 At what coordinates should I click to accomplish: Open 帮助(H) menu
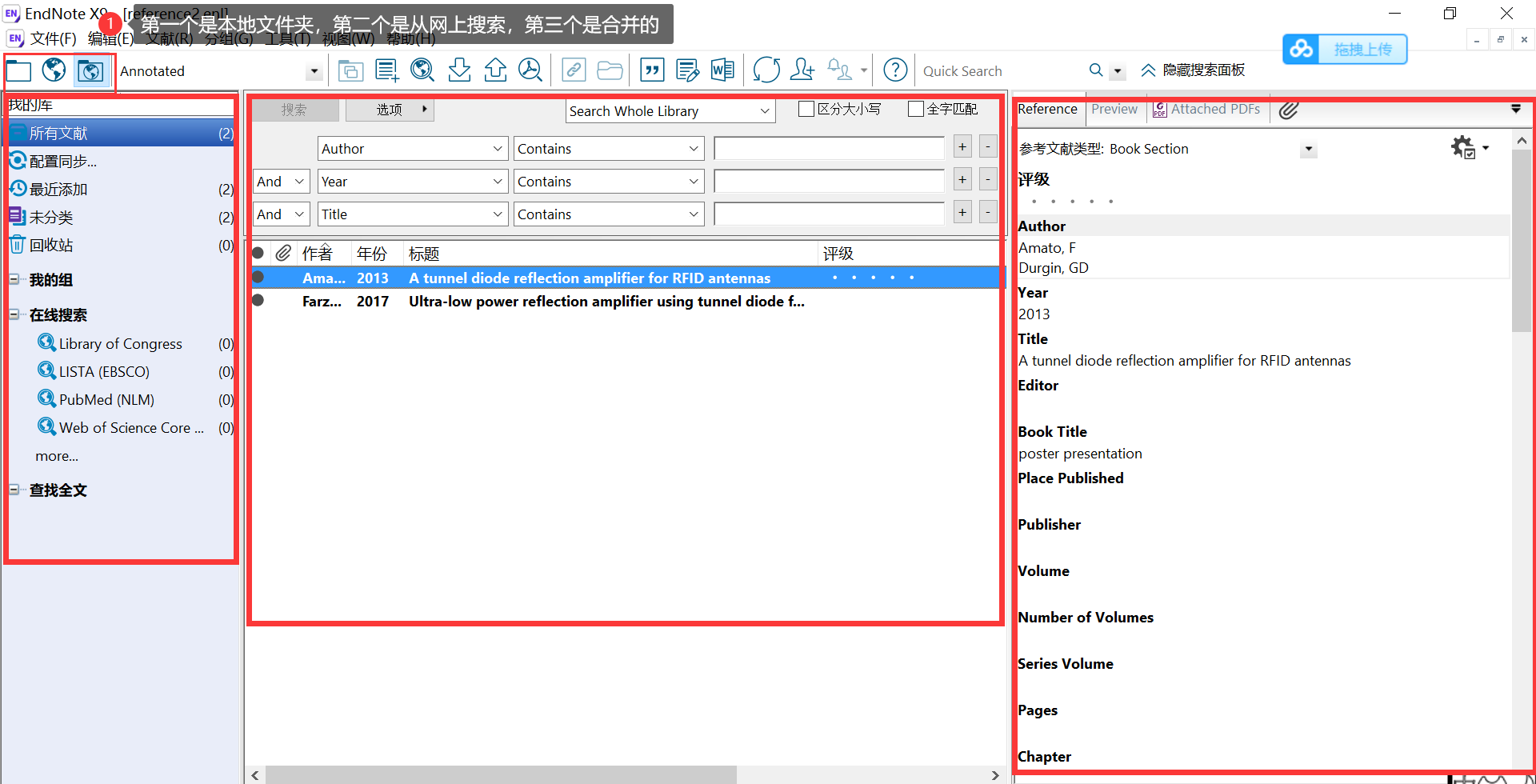[x=411, y=38]
